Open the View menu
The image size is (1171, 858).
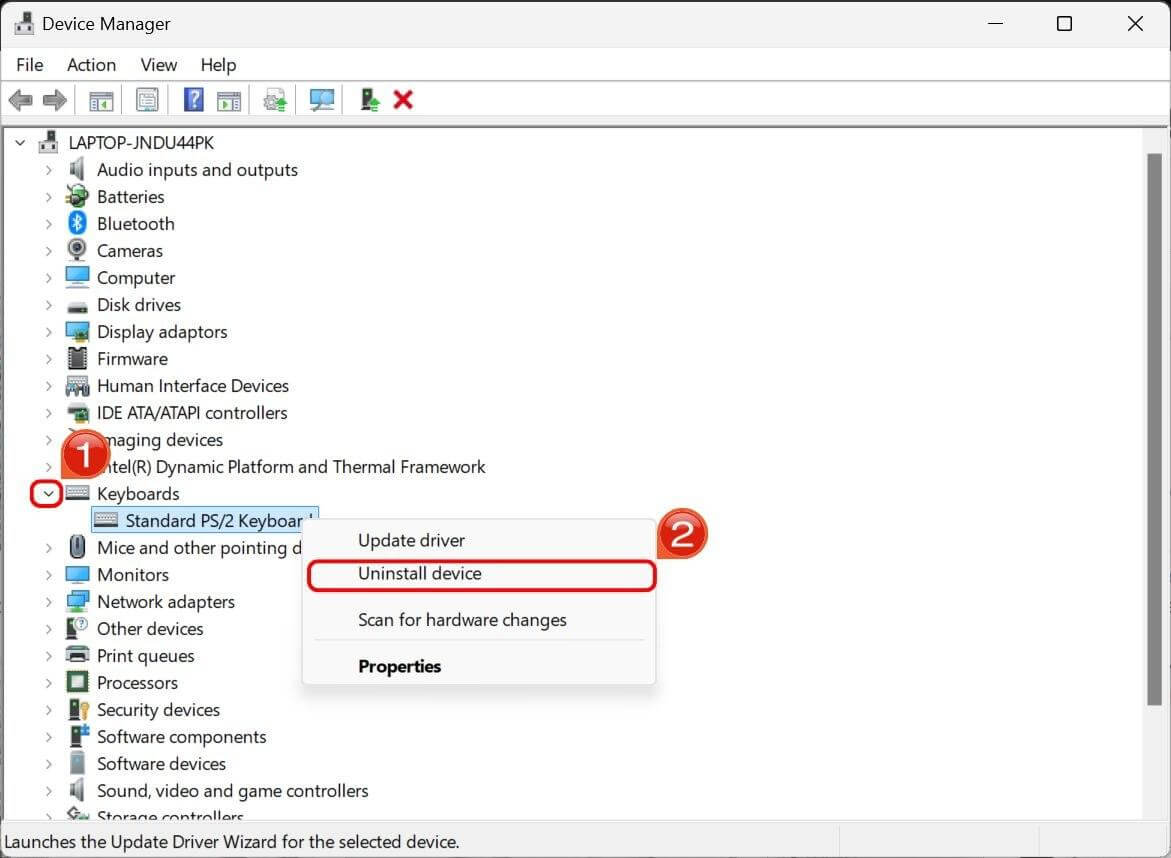(158, 64)
